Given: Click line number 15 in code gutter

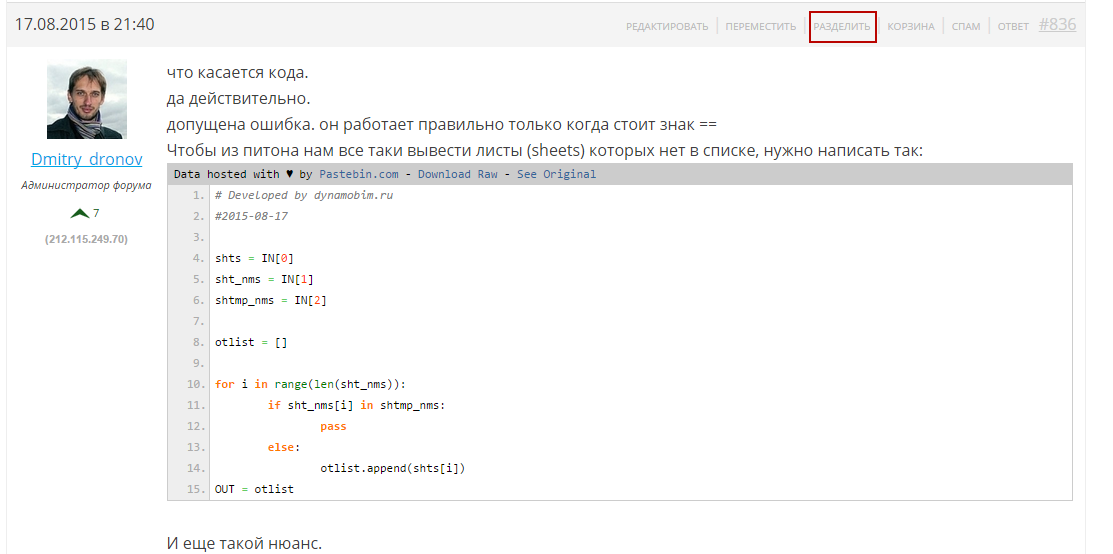Looking at the screenshot, I should (197, 489).
